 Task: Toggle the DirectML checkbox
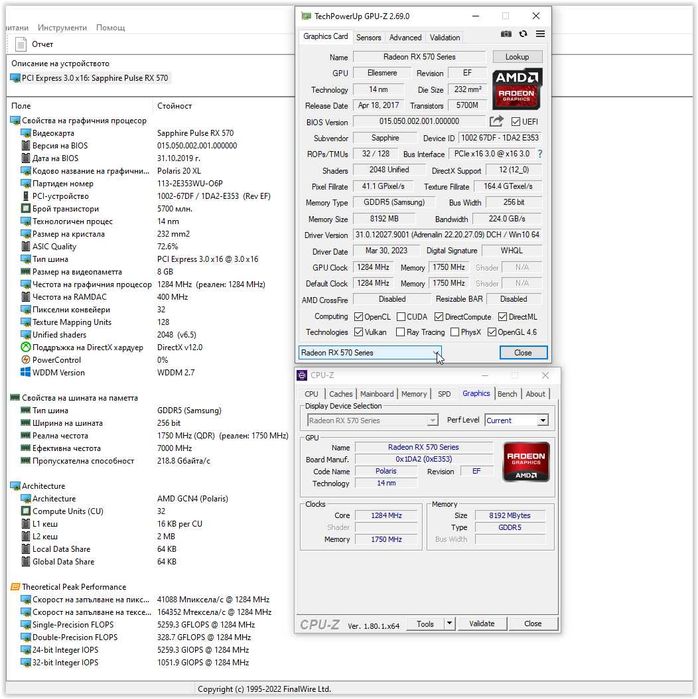502,317
